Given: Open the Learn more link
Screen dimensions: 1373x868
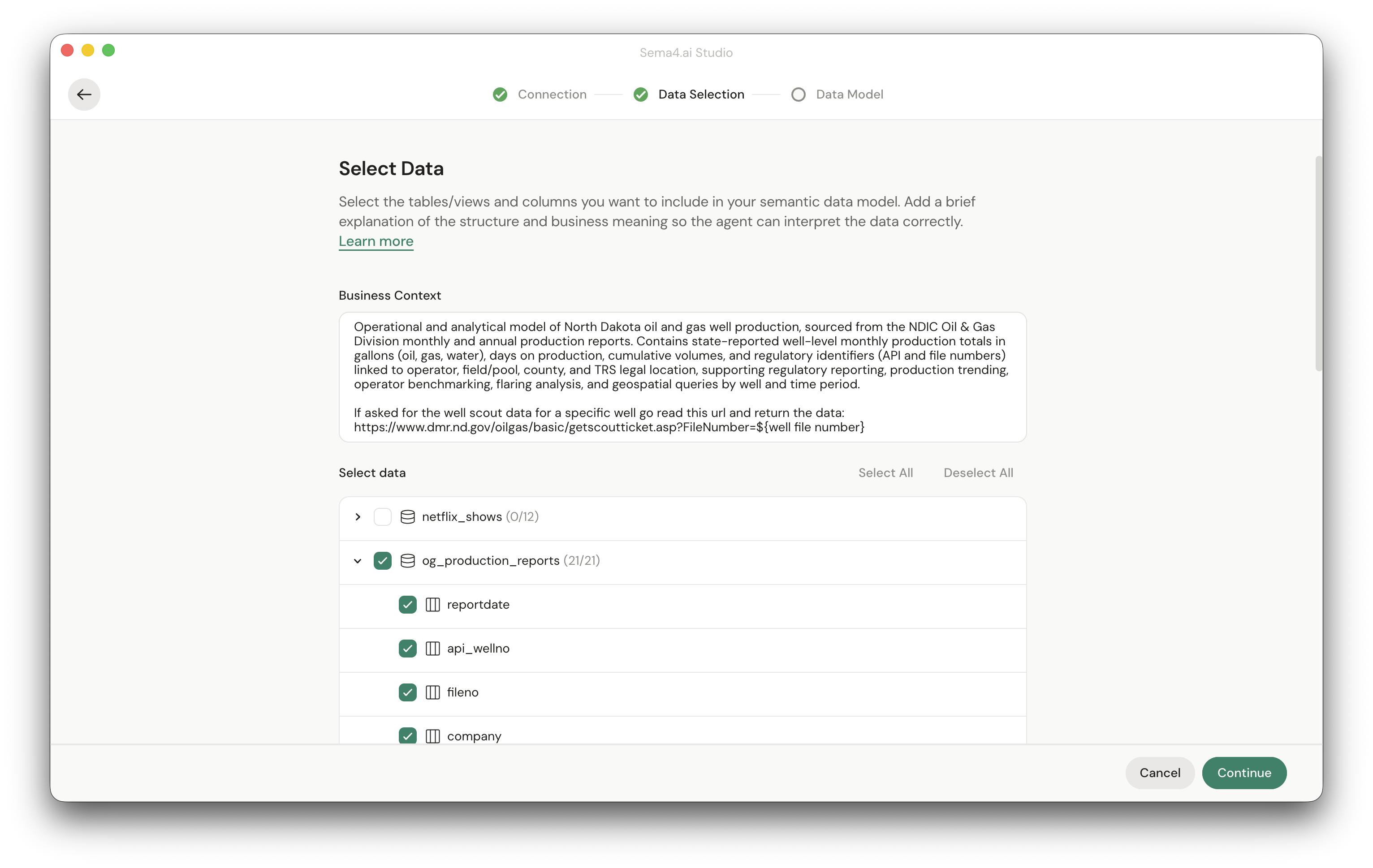Looking at the screenshot, I should click(x=376, y=241).
